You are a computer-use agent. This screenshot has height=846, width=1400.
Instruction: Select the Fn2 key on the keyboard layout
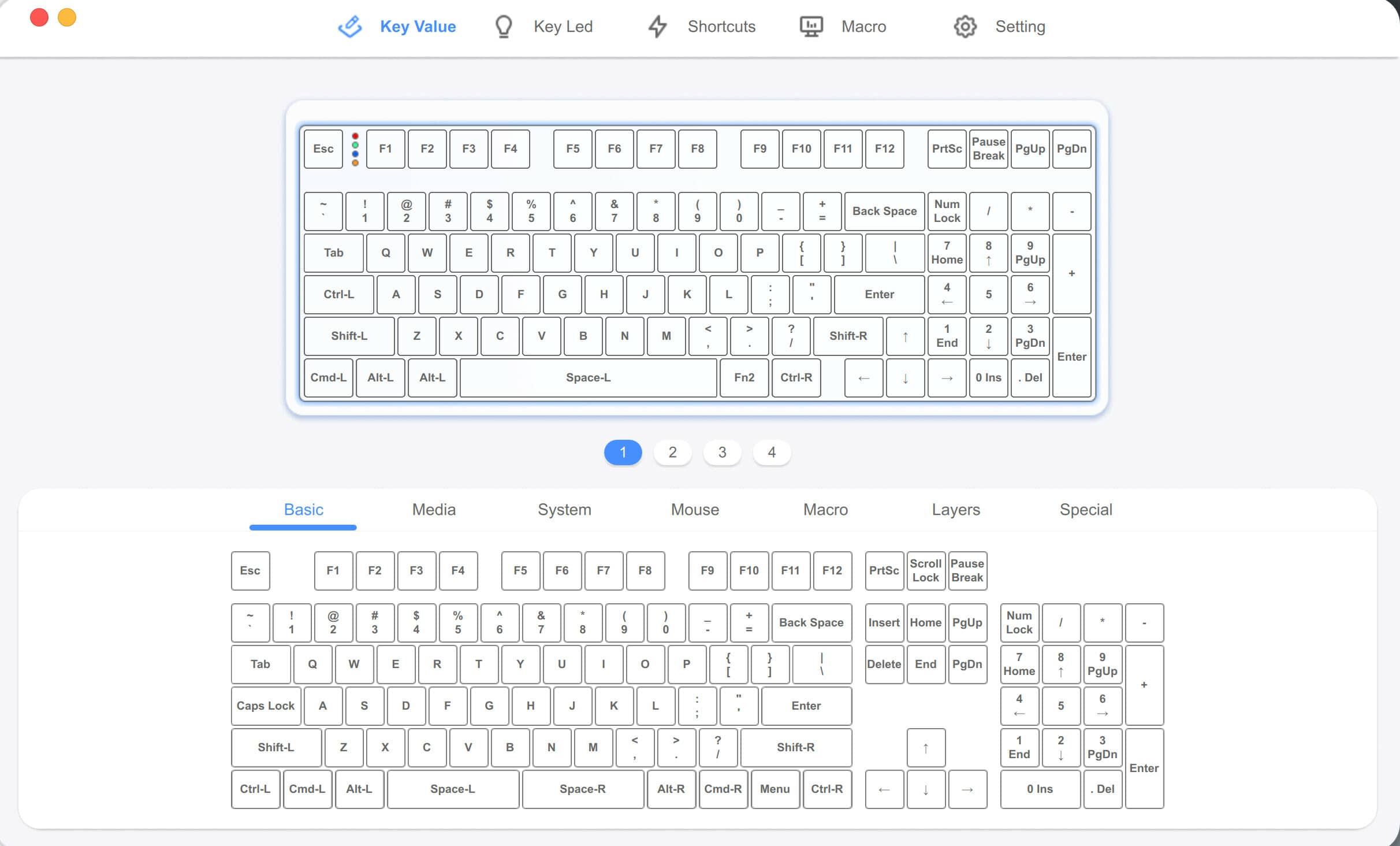coord(744,377)
